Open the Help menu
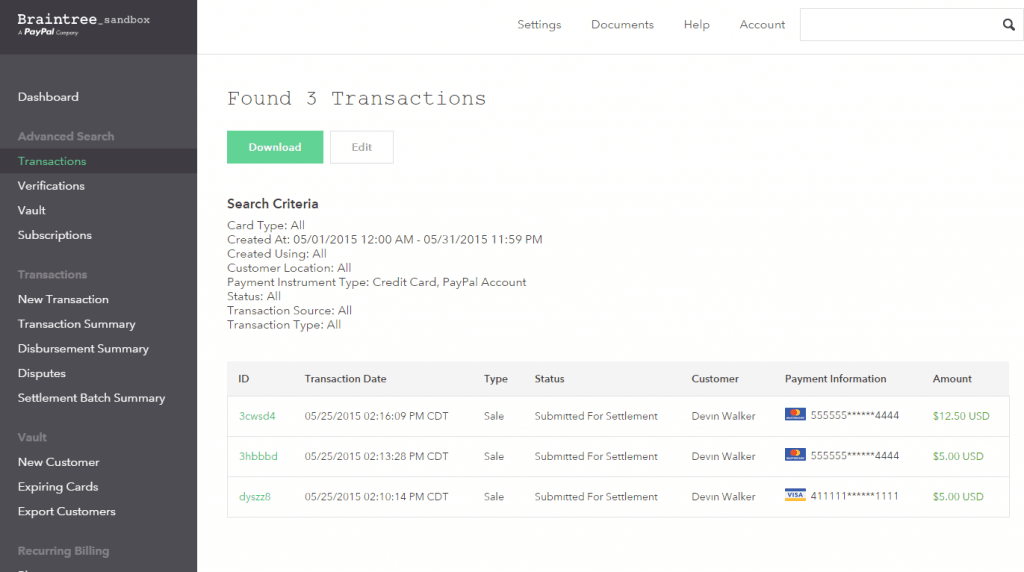The height and width of the screenshot is (572, 1024). click(697, 25)
